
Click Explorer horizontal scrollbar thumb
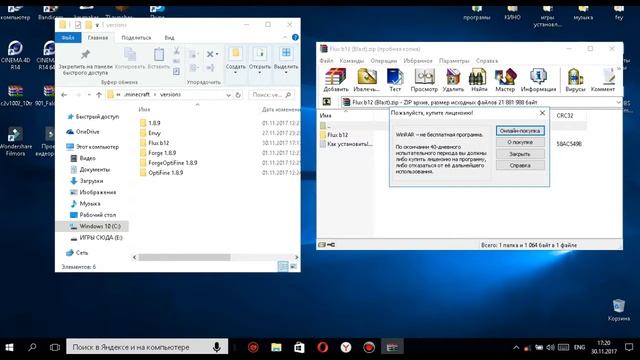pos(184,257)
